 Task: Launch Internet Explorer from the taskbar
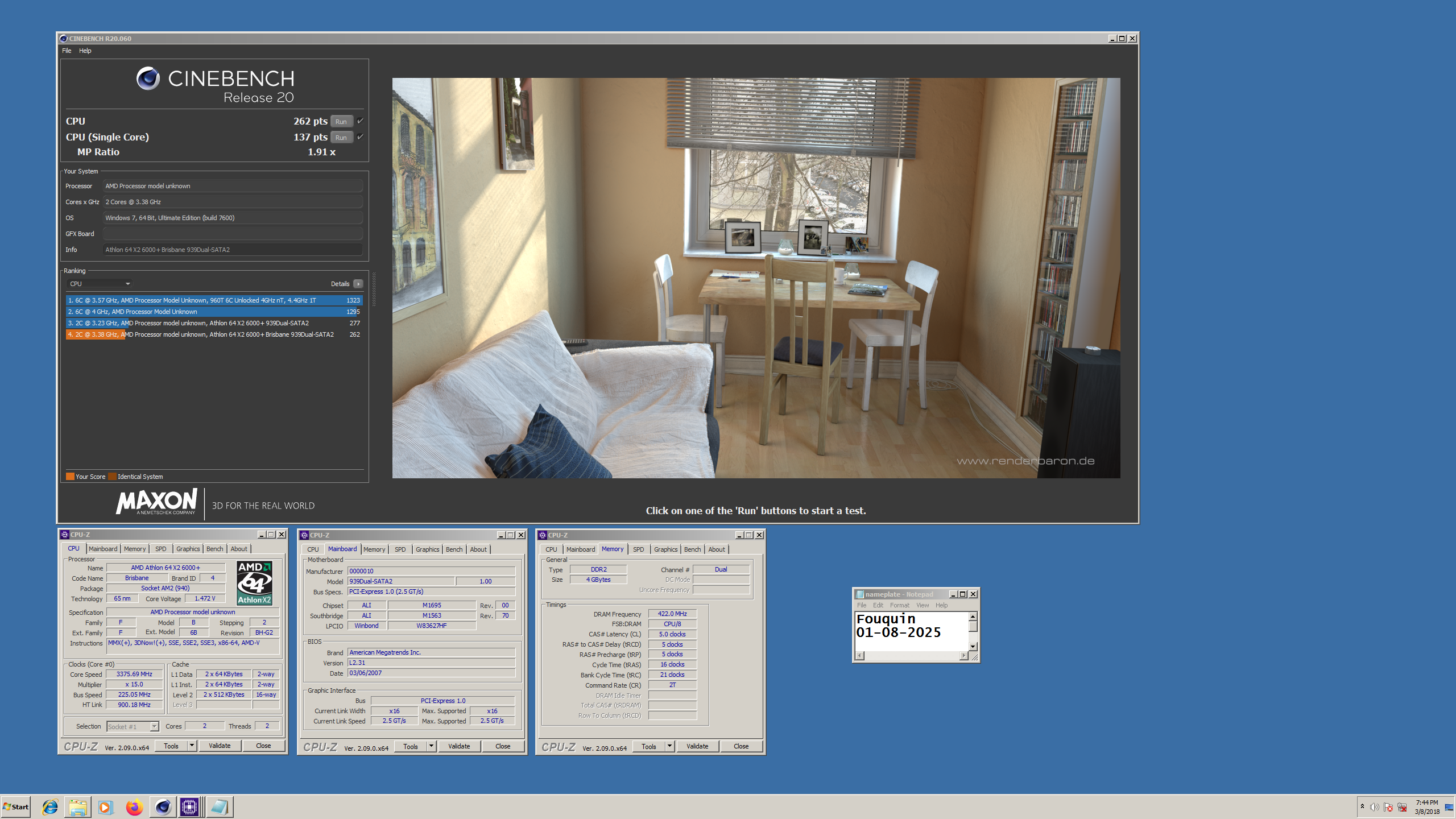[50, 806]
